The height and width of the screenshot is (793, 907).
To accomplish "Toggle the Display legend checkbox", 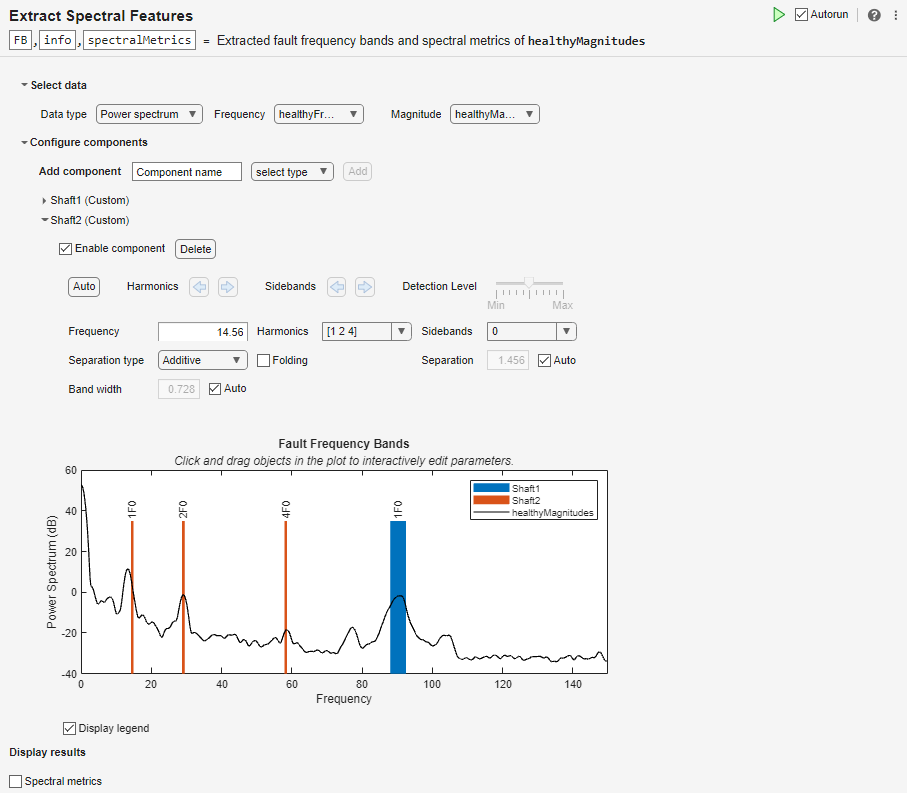I will (69, 728).
